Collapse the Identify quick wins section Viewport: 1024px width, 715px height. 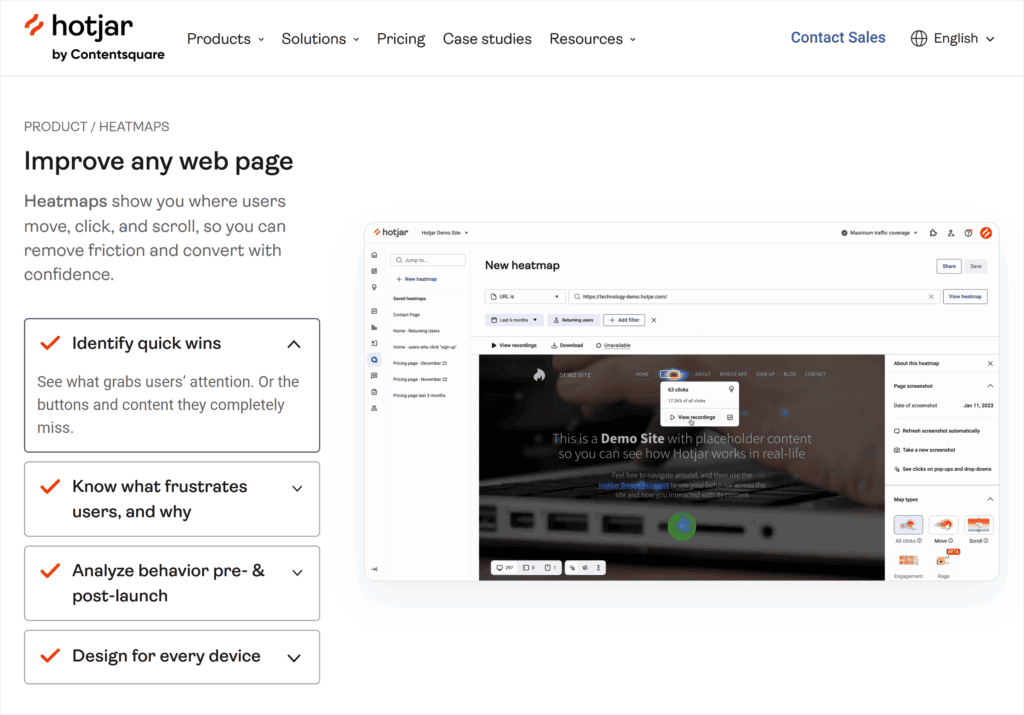coord(293,344)
